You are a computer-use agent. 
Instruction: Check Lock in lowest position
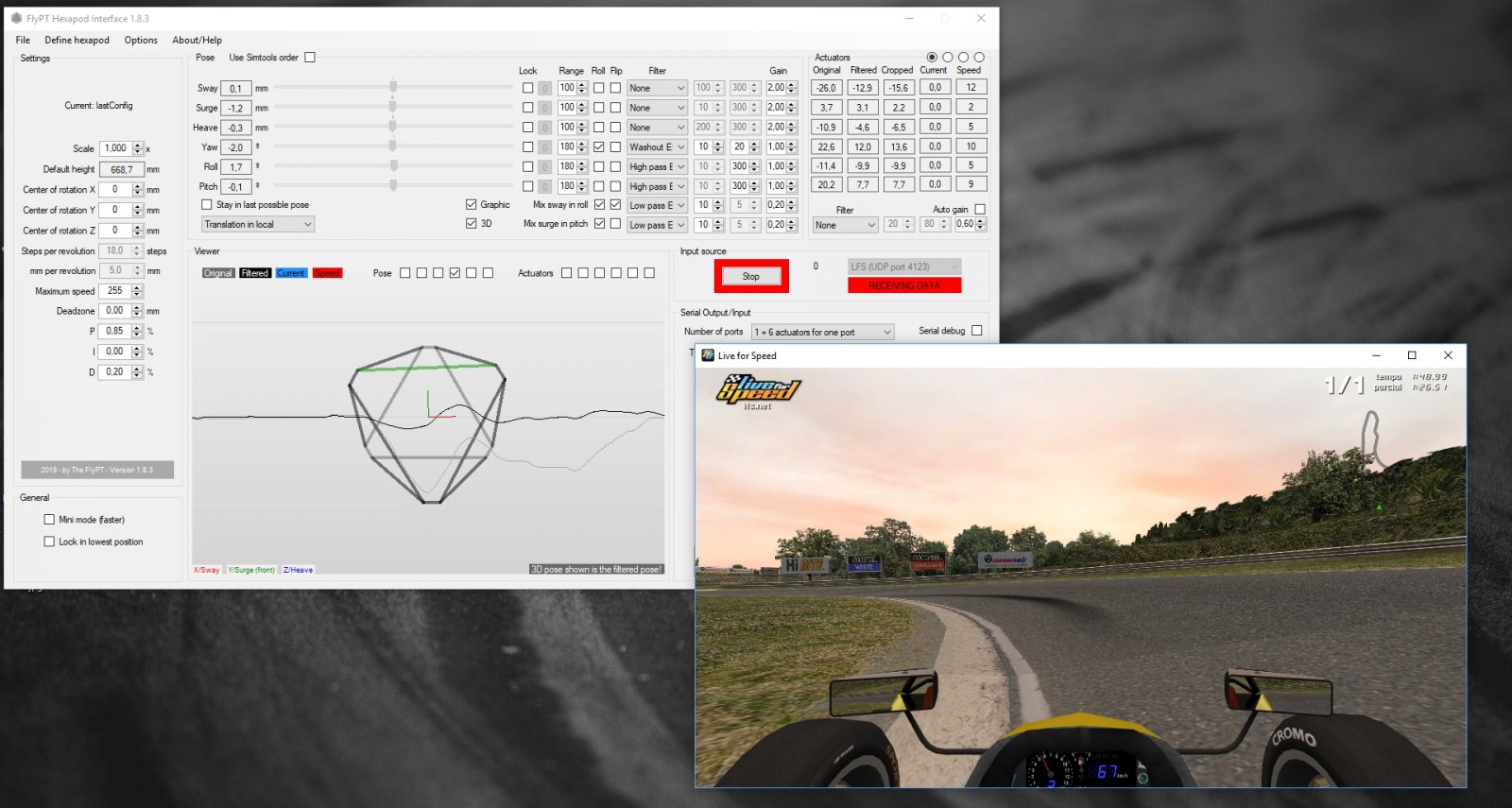[49, 542]
